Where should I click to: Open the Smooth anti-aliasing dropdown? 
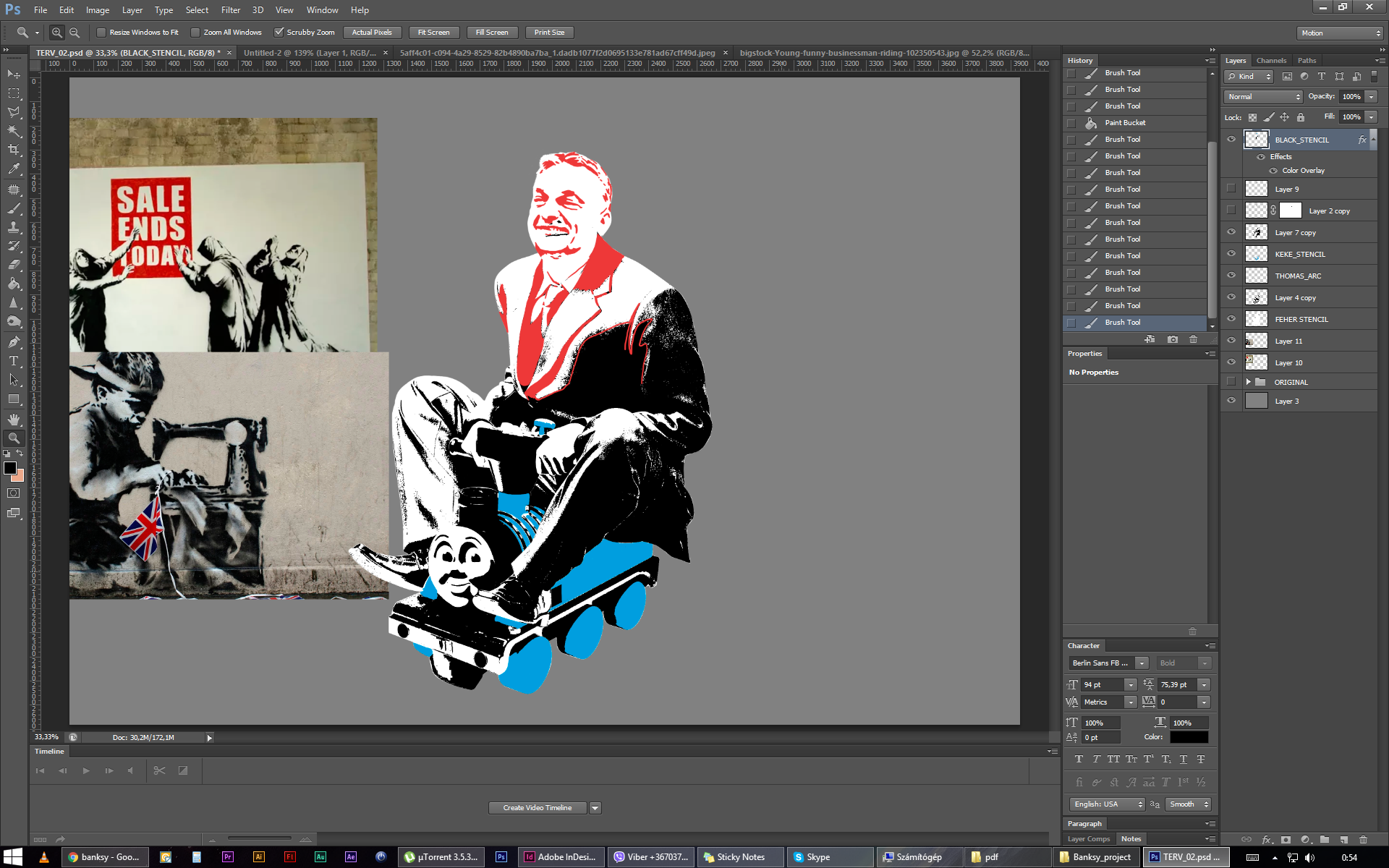click(1188, 804)
